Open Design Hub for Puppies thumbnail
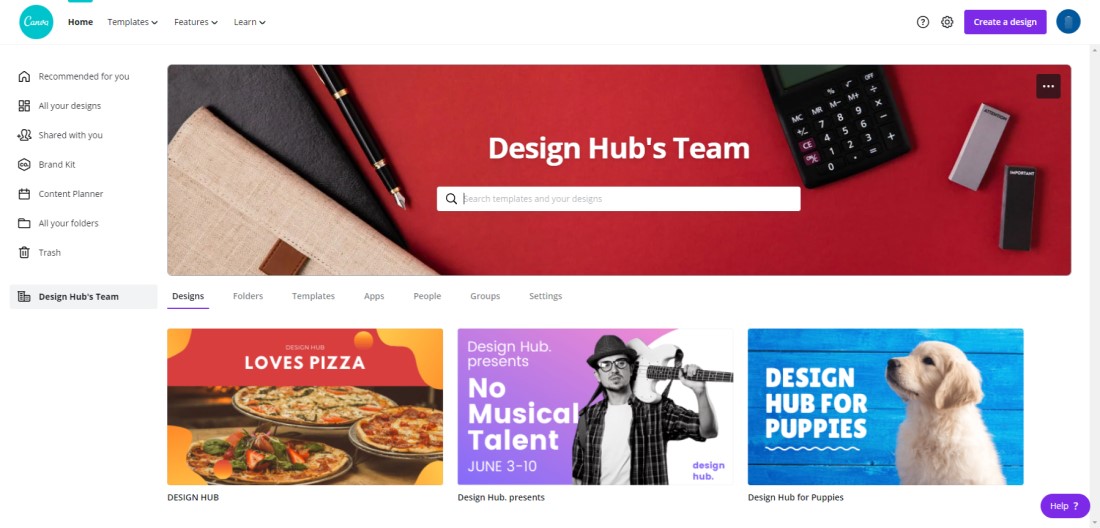 885,407
